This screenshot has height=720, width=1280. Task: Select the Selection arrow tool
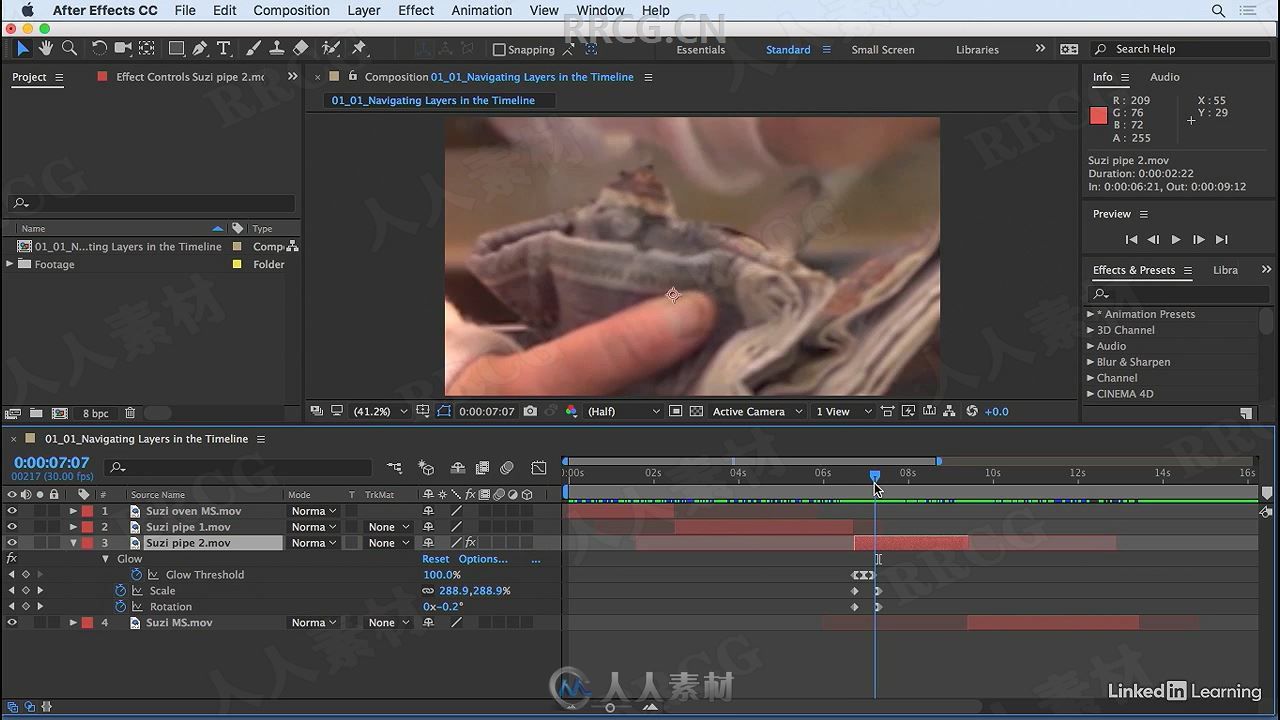[x=23, y=48]
